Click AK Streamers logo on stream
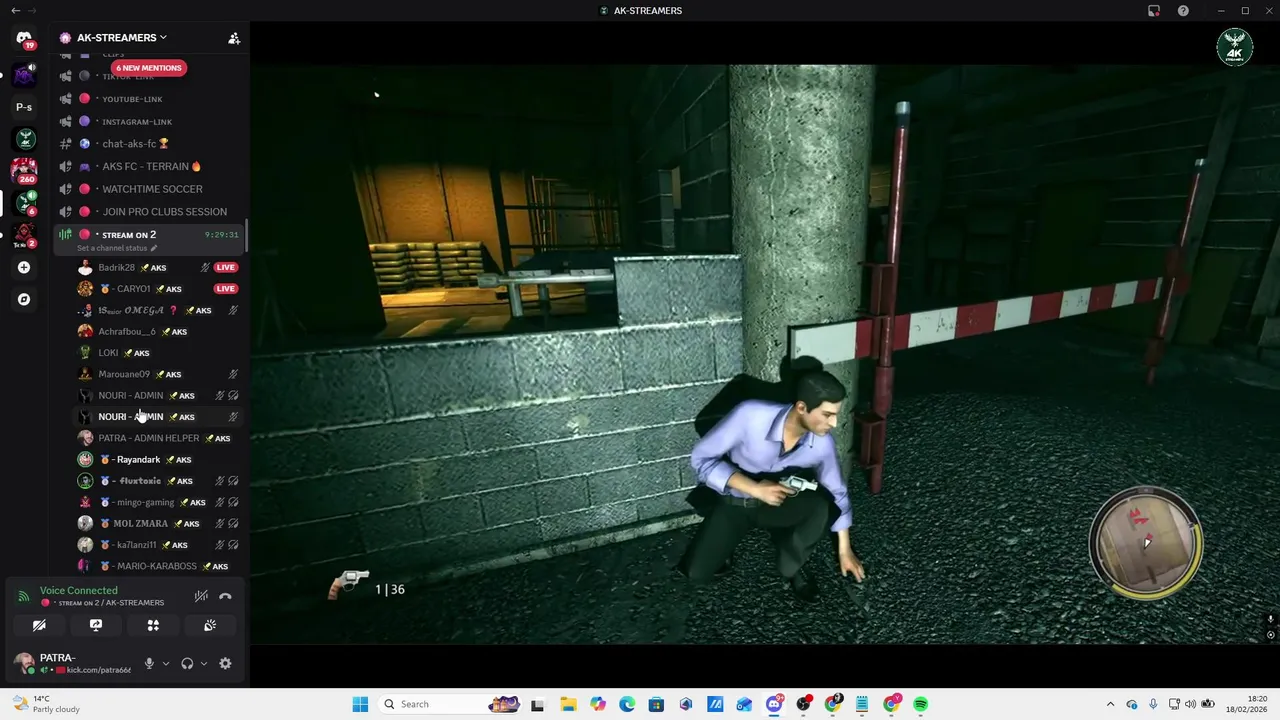The width and height of the screenshot is (1280, 720). click(1235, 48)
